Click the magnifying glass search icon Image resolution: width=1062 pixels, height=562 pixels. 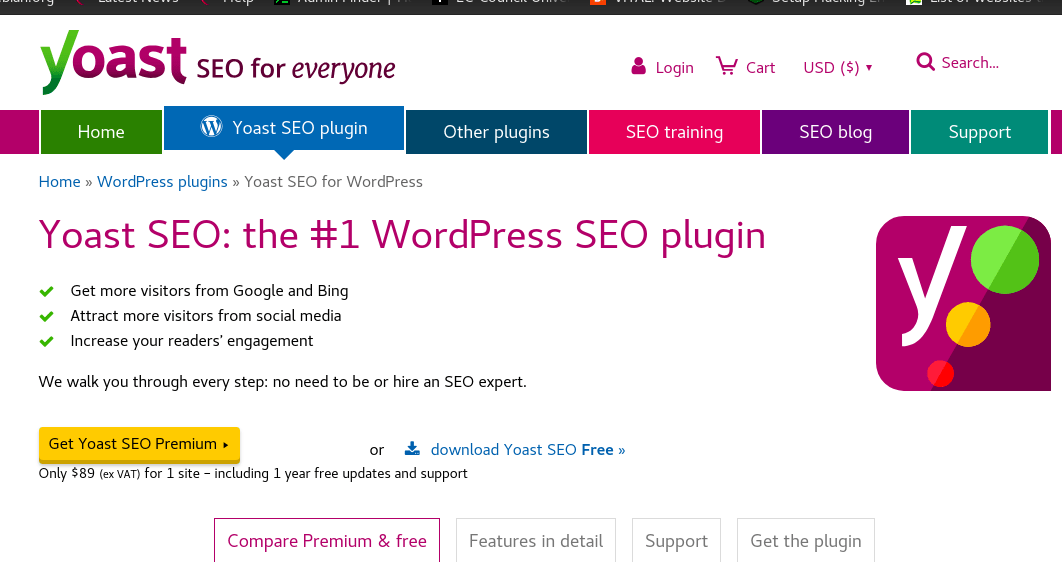(x=925, y=62)
